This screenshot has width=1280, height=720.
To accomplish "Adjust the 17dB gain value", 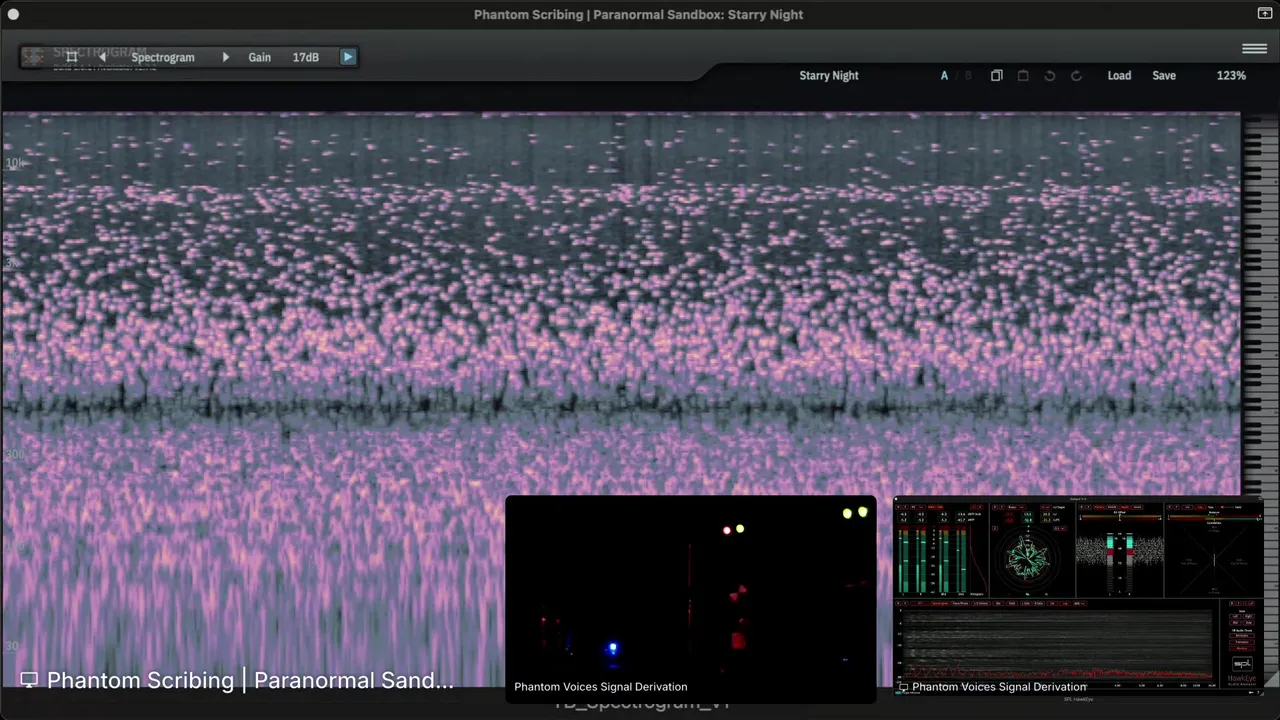I will tap(306, 57).
